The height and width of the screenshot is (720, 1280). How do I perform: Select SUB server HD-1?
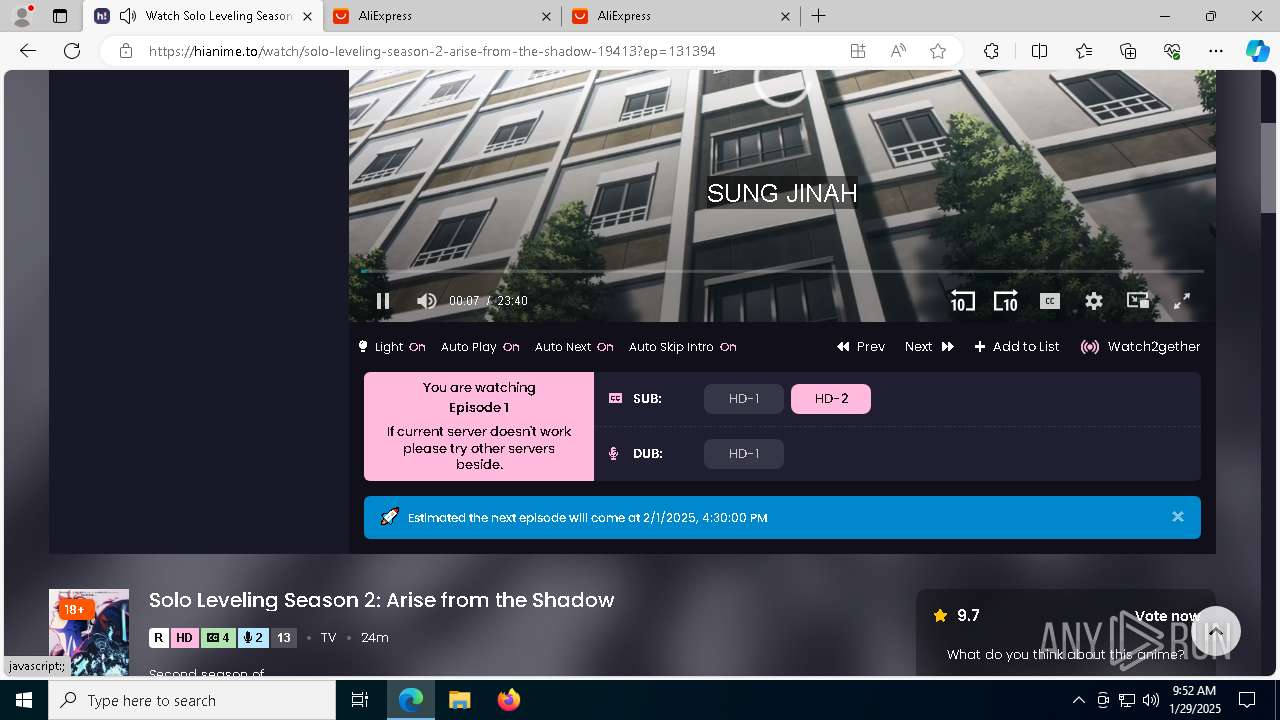point(744,399)
